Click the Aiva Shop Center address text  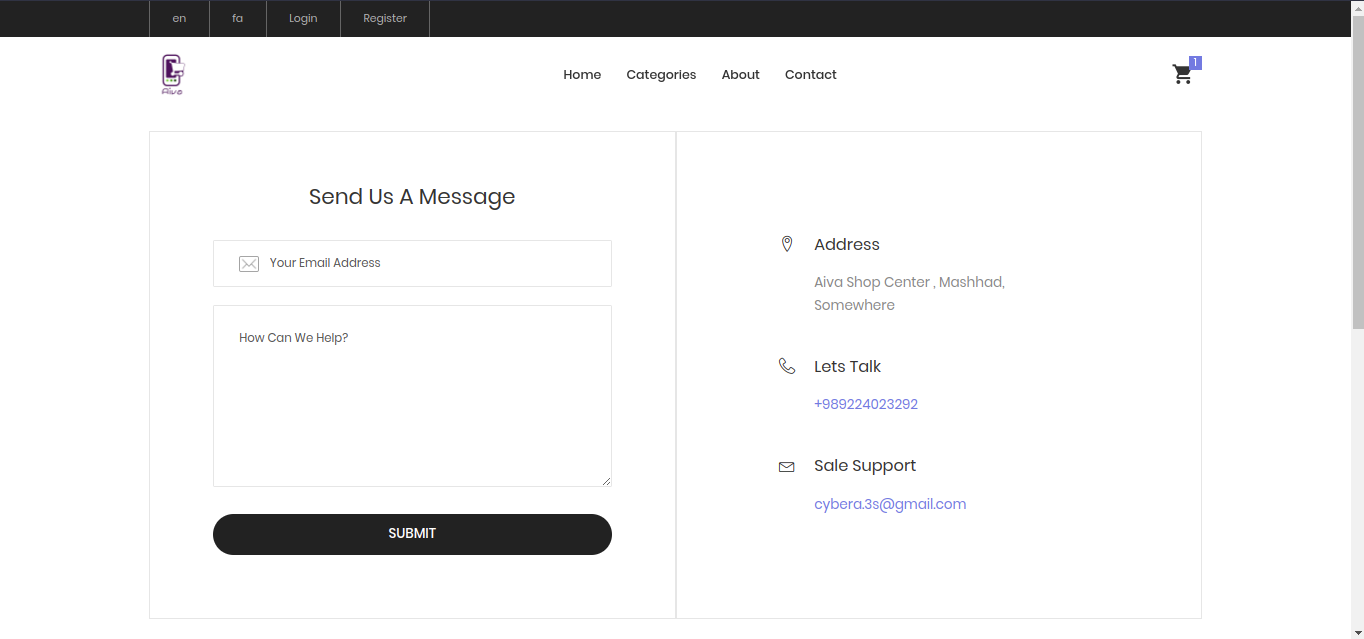[909, 294]
